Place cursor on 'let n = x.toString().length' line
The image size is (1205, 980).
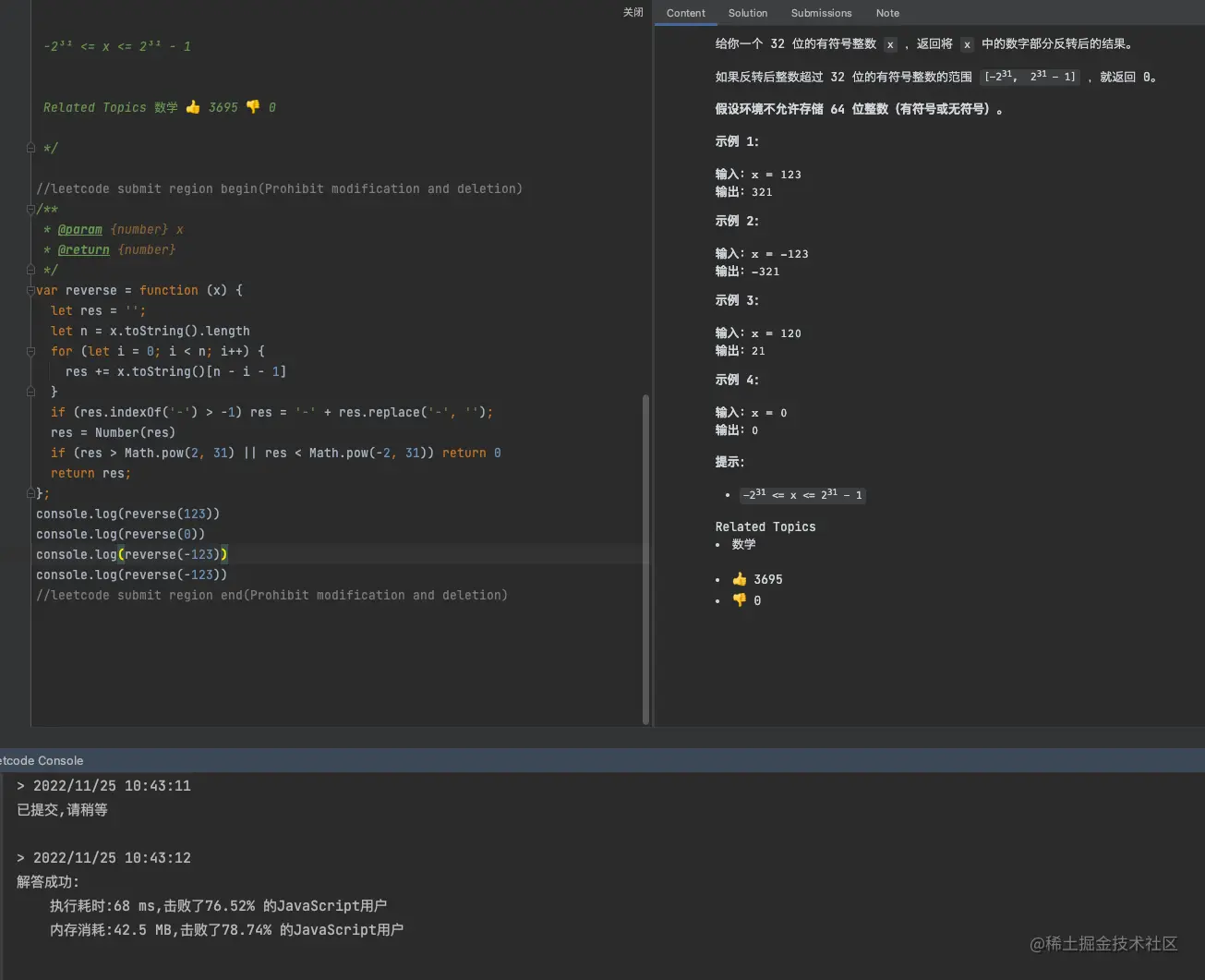[x=151, y=331]
